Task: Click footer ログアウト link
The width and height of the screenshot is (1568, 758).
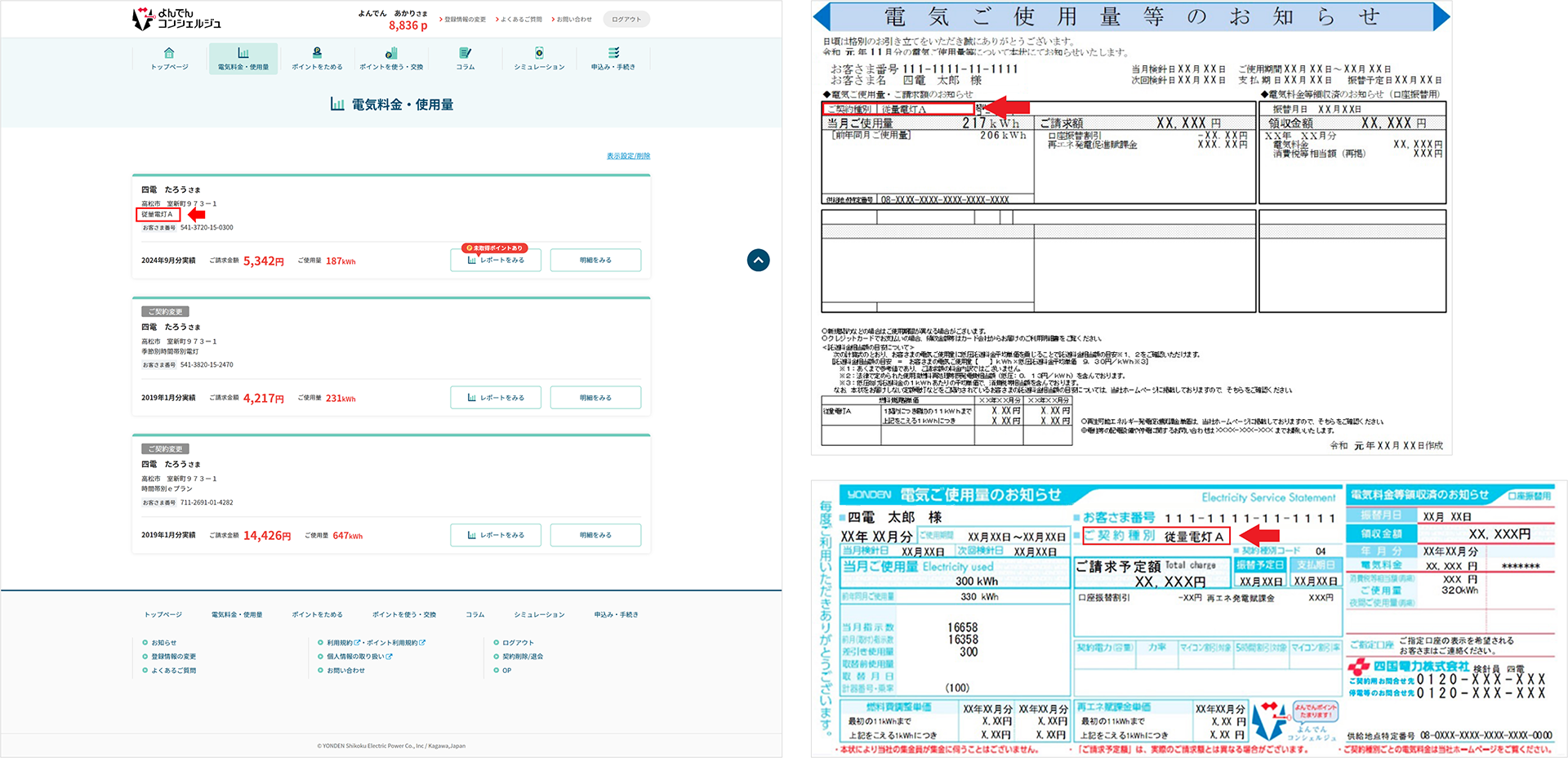Action: point(518,643)
